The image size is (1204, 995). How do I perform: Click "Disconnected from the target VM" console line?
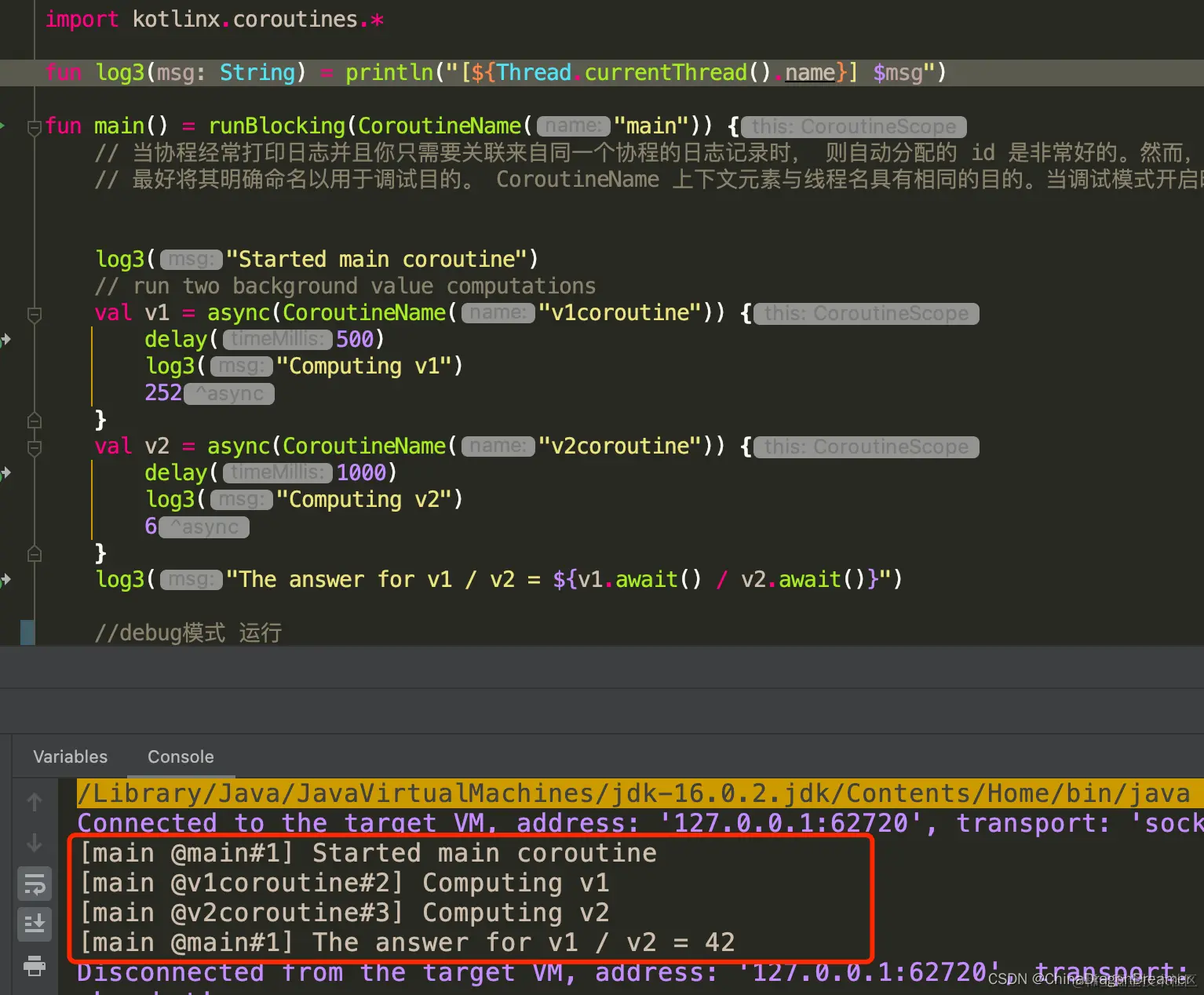(x=632, y=973)
